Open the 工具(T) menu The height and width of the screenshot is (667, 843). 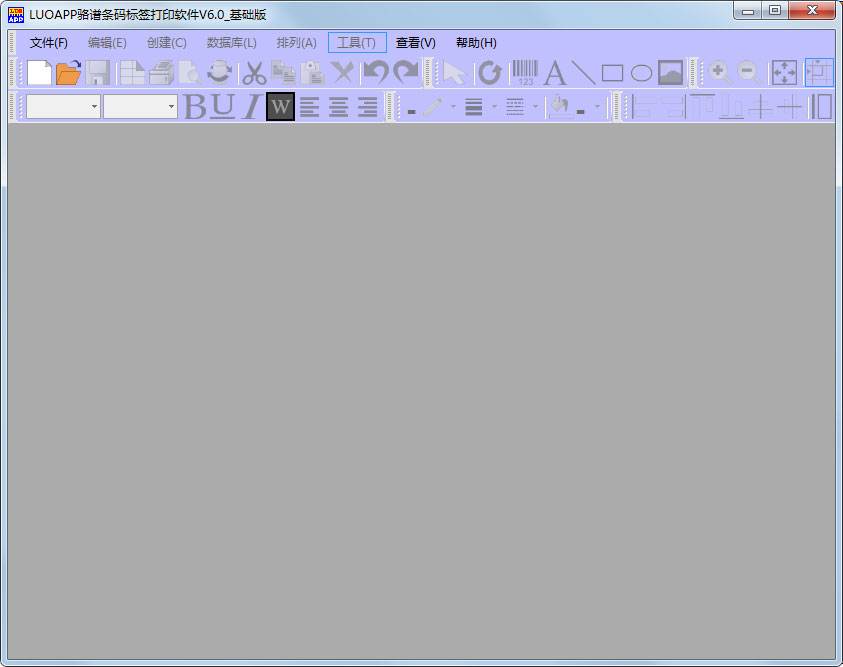[x=357, y=43]
